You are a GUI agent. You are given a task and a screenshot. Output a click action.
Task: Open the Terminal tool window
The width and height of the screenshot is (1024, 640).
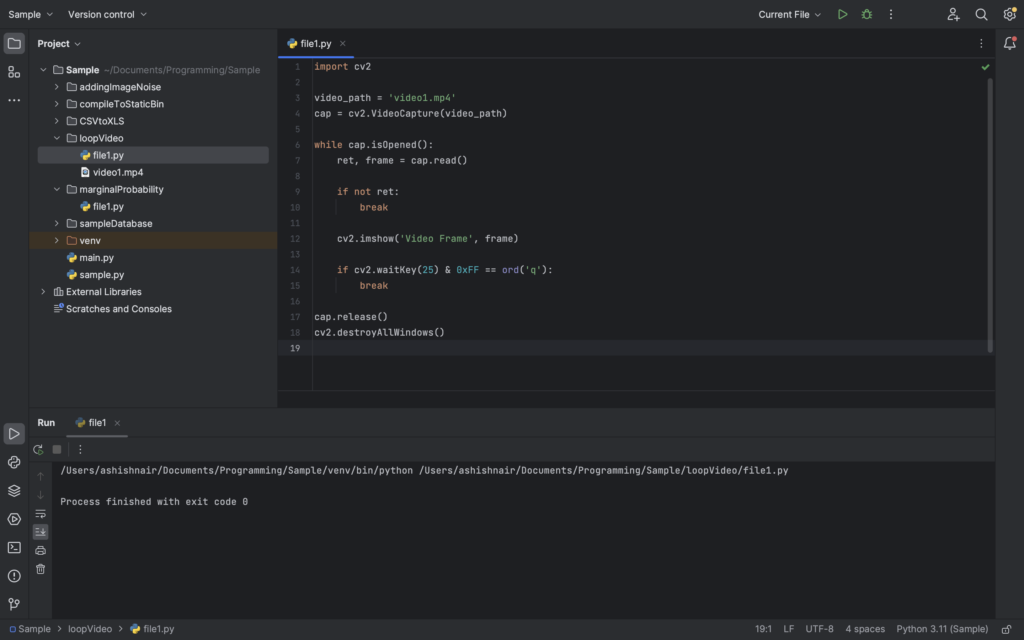pos(14,546)
